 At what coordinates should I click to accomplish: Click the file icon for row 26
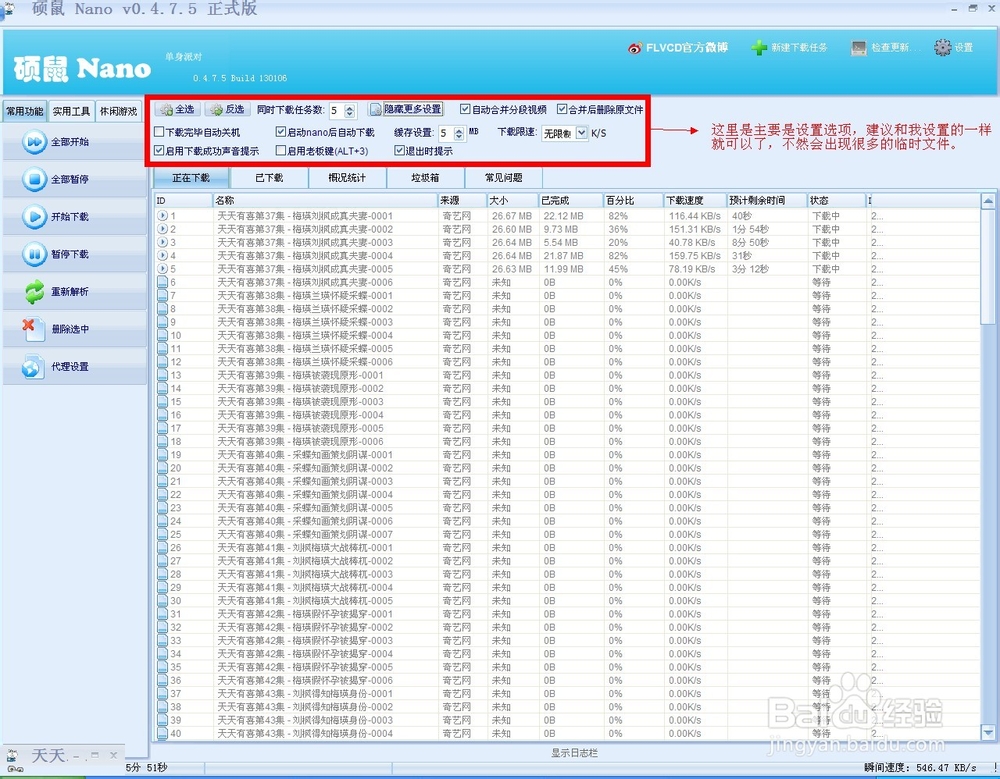point(163,547)
